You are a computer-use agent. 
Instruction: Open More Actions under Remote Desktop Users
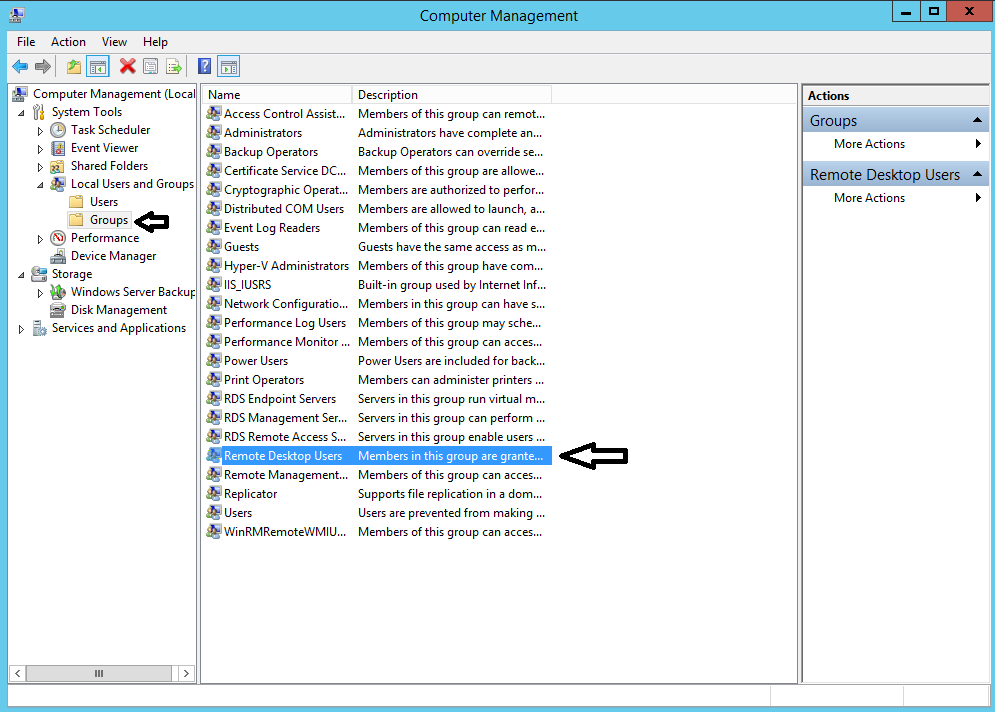pos(895,198)
